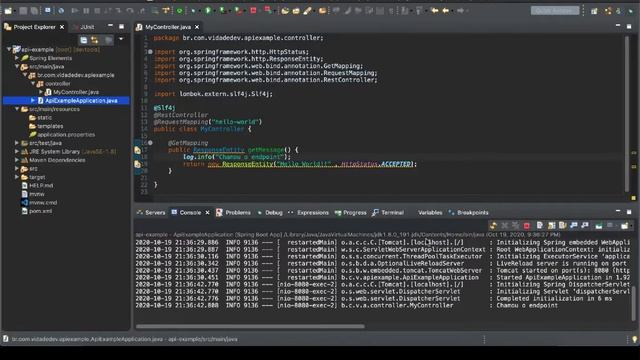
Task: Click the Remove Launch X icon in Console
Action: tap(504, 225)
